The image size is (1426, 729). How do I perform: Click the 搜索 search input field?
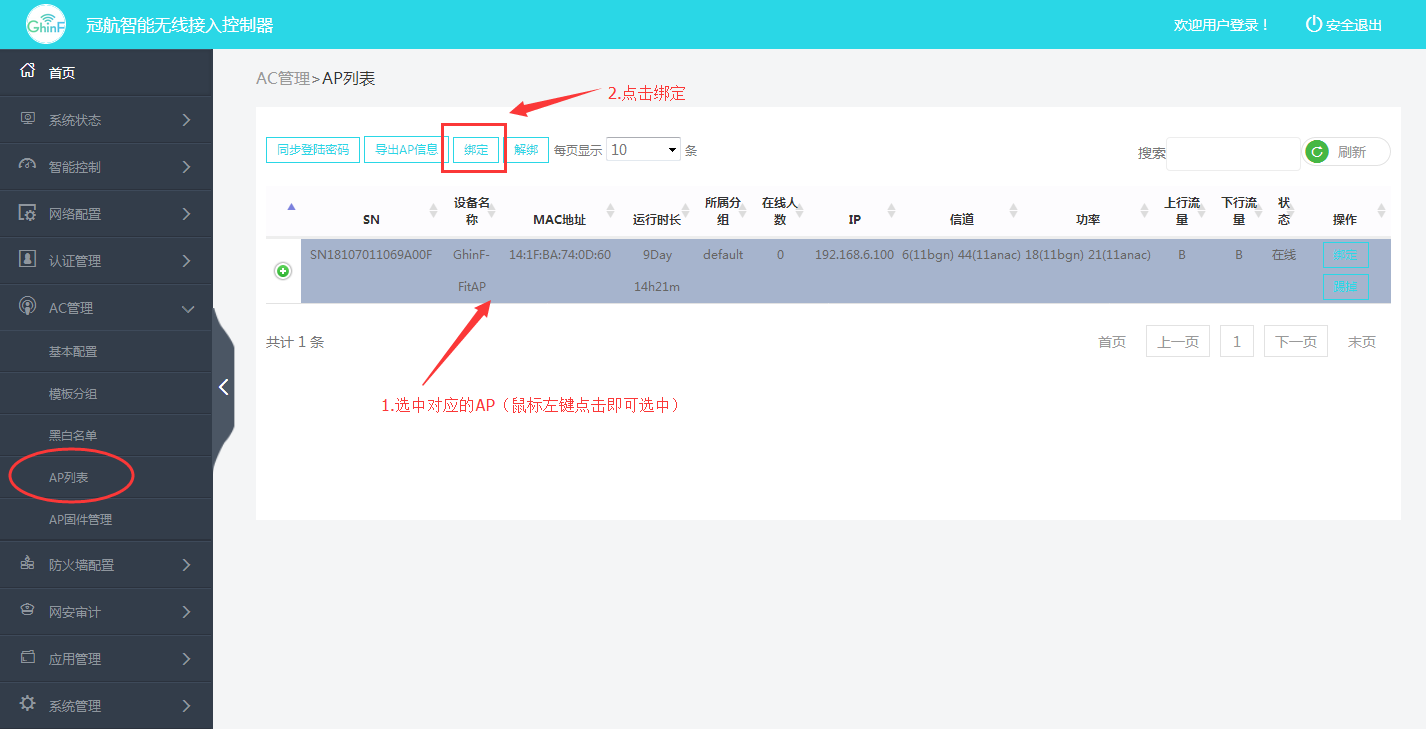(1232, 153)
